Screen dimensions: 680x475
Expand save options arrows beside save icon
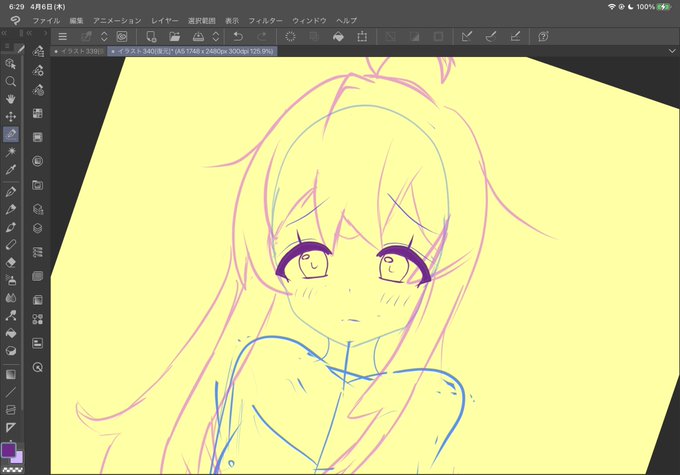[216, 37]
